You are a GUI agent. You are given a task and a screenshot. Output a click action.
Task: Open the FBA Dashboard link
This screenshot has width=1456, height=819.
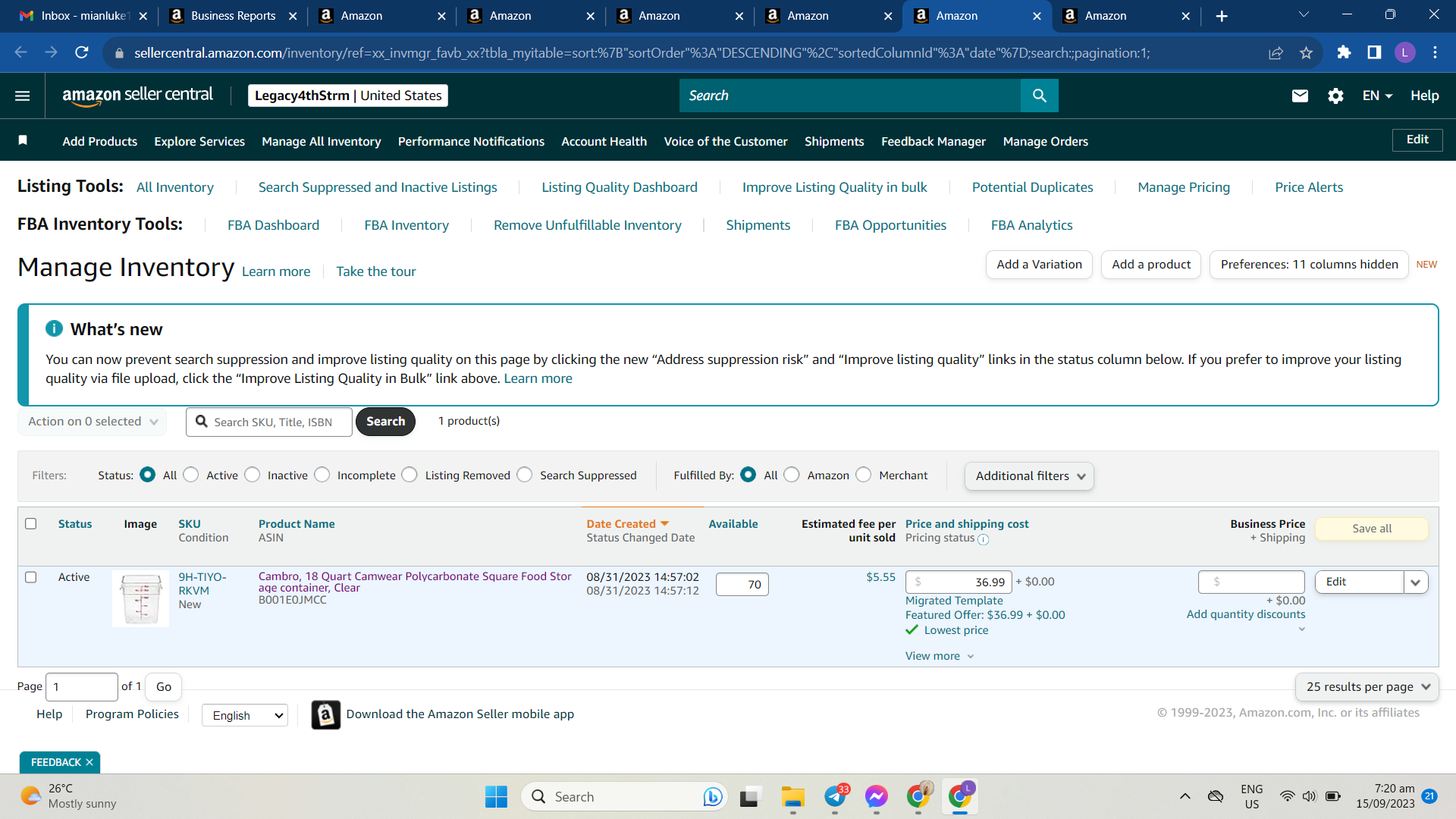point(274,225)
